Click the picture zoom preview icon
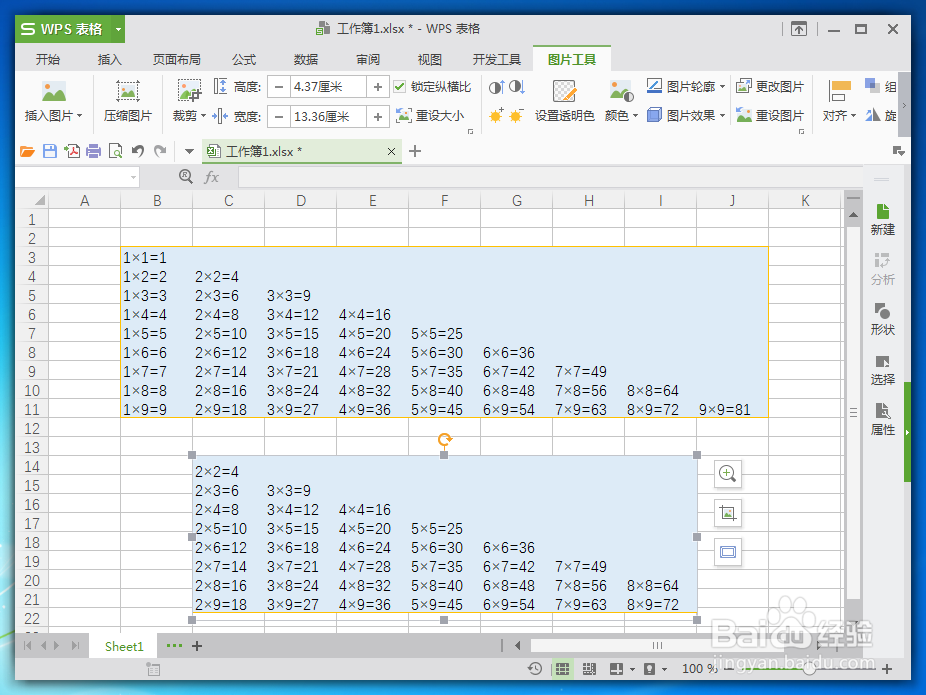Screen dimensions: 926x695 coord(728,474)
